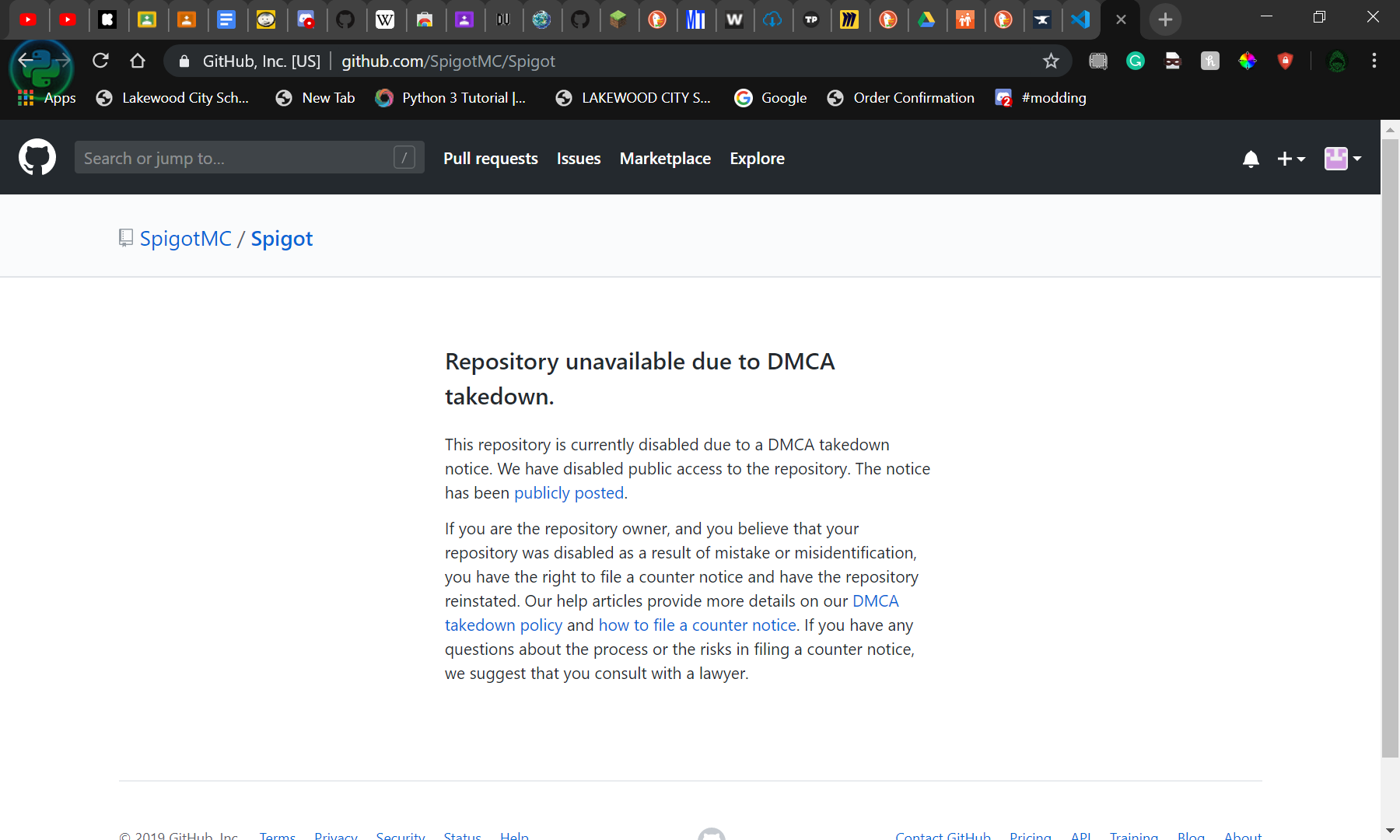The width and height of the screenshot is (1400, 840).
Task: Open the Order Confirmation bookmark
Action: (x=901, y=98)
